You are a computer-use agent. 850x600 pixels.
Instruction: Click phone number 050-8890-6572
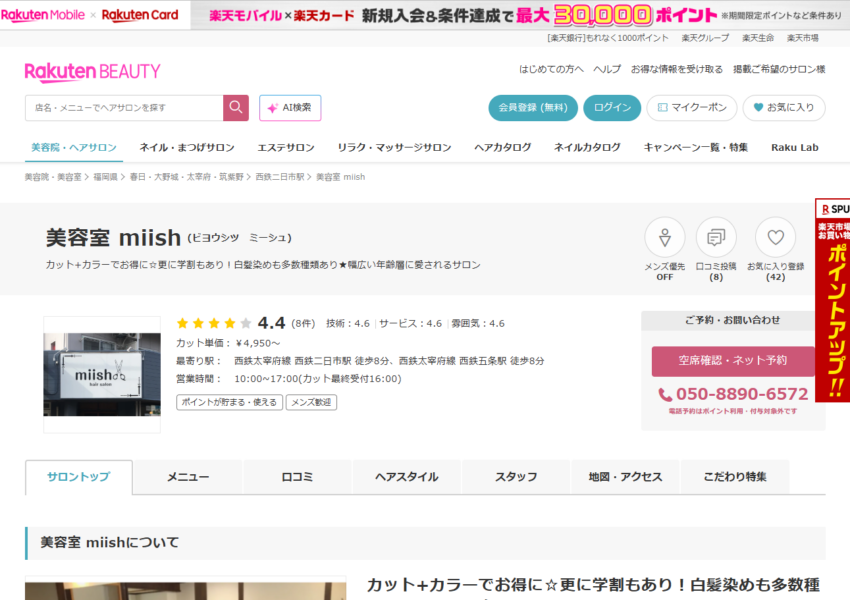(742, 394)
